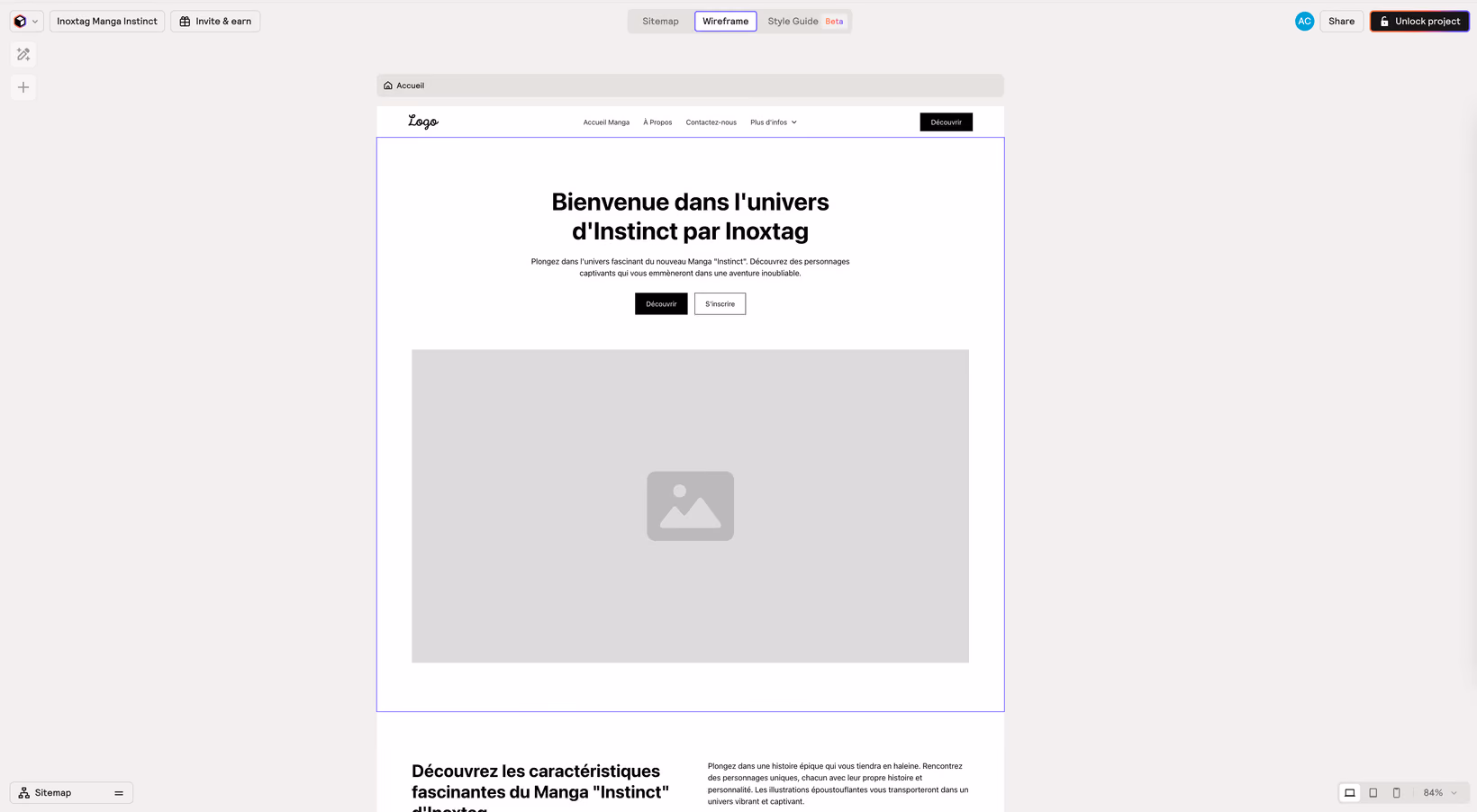
Task: Click the Sitemap panel handle lines icon
Action: pos(119,793)
